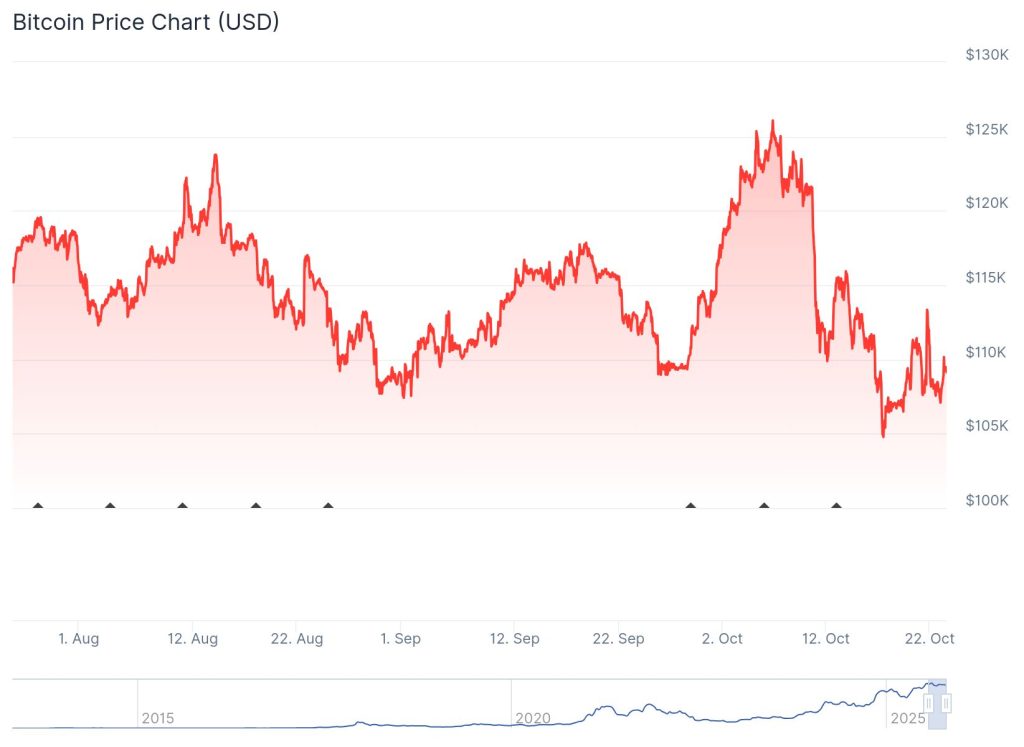Image resolution: width=1024 pixels, height=747 pixels.
Task: Click the $115K price axis label
Action: (x=986, y=277)
